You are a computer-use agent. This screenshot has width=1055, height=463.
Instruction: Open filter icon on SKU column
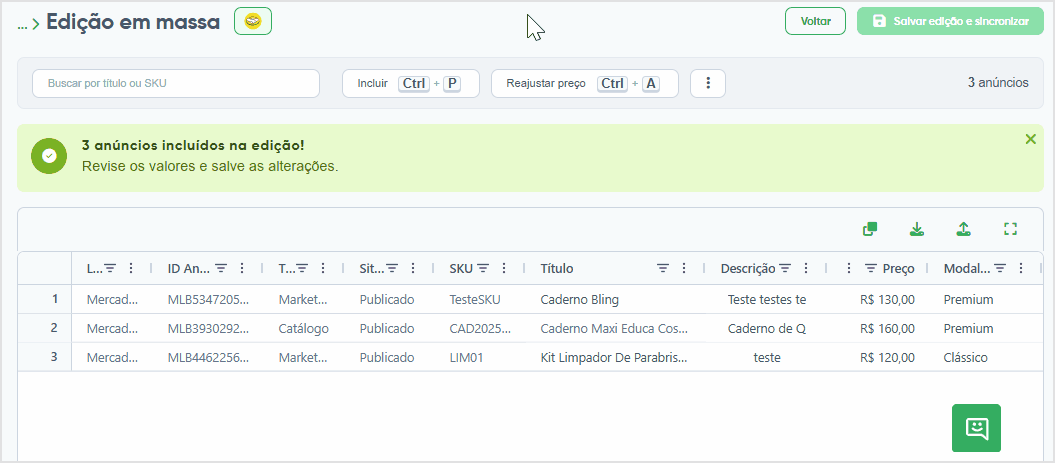click(x=483, y=268)
